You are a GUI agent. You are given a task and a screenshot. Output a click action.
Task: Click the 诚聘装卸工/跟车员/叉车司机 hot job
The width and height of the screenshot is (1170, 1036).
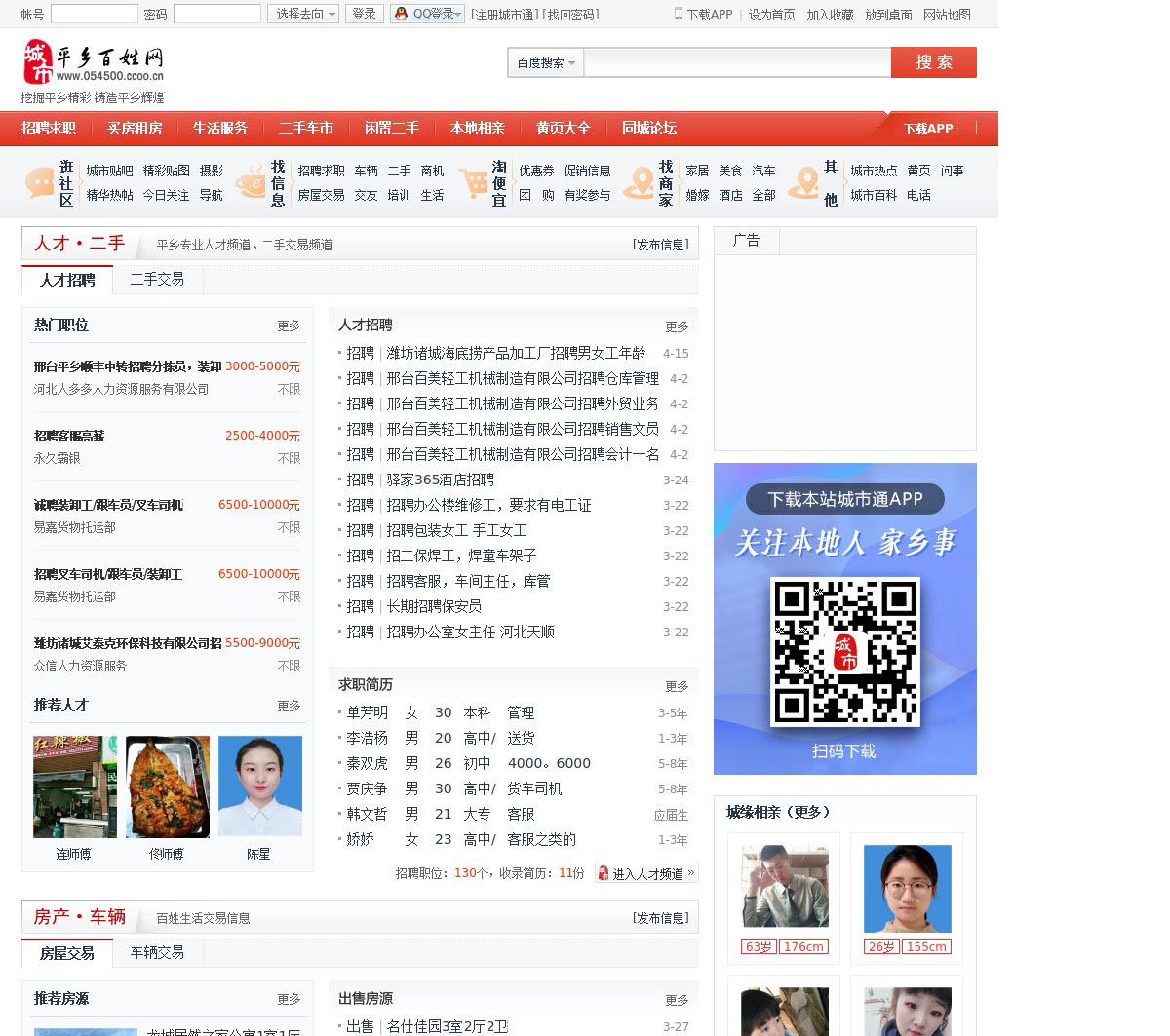108,505
